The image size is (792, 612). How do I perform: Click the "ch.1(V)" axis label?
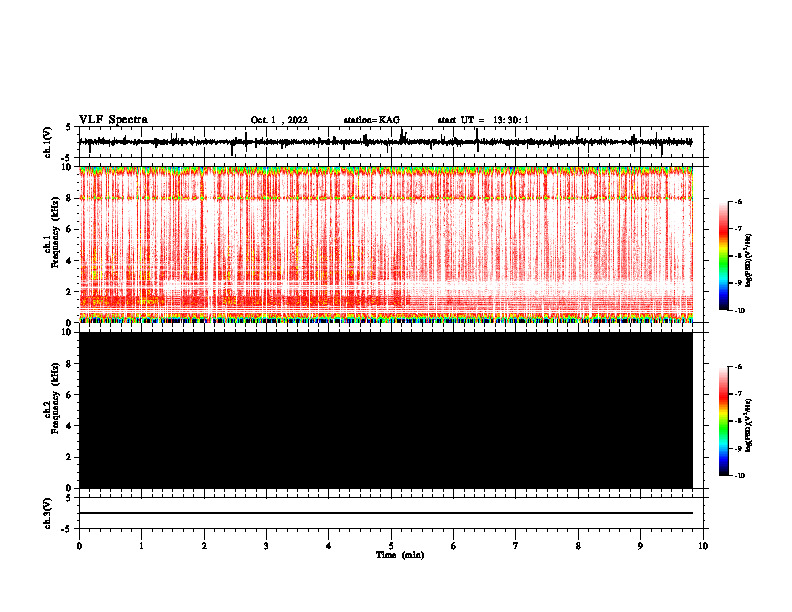click(48, 142)
